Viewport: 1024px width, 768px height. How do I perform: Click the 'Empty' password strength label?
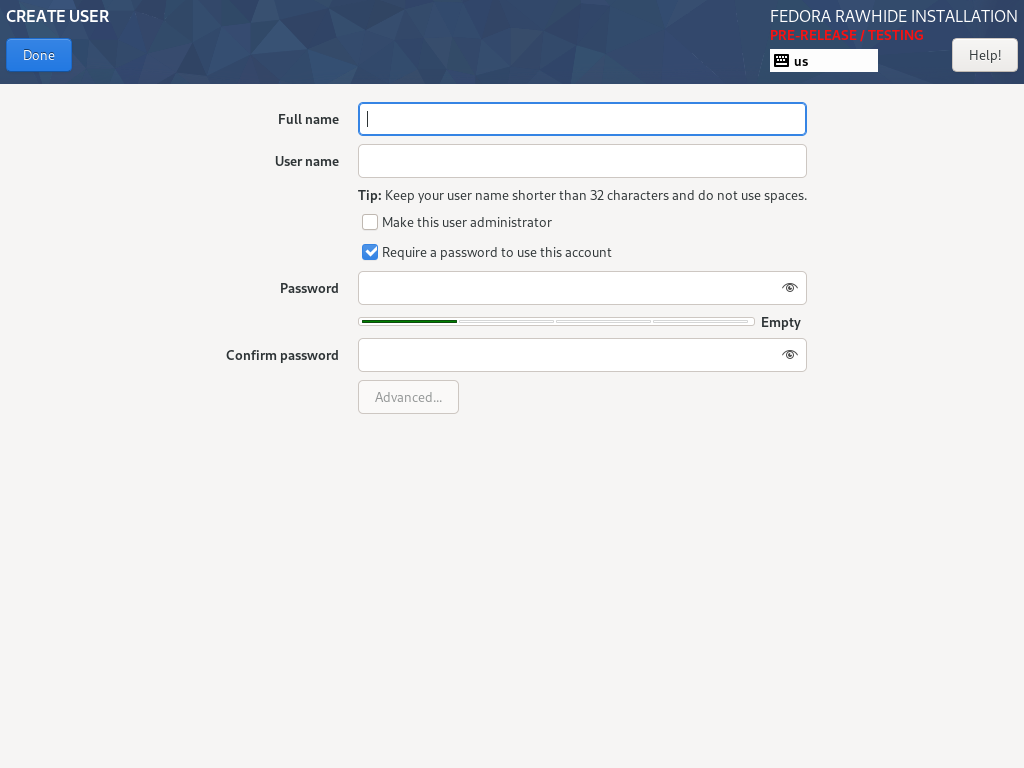click(x=780, y=323)
